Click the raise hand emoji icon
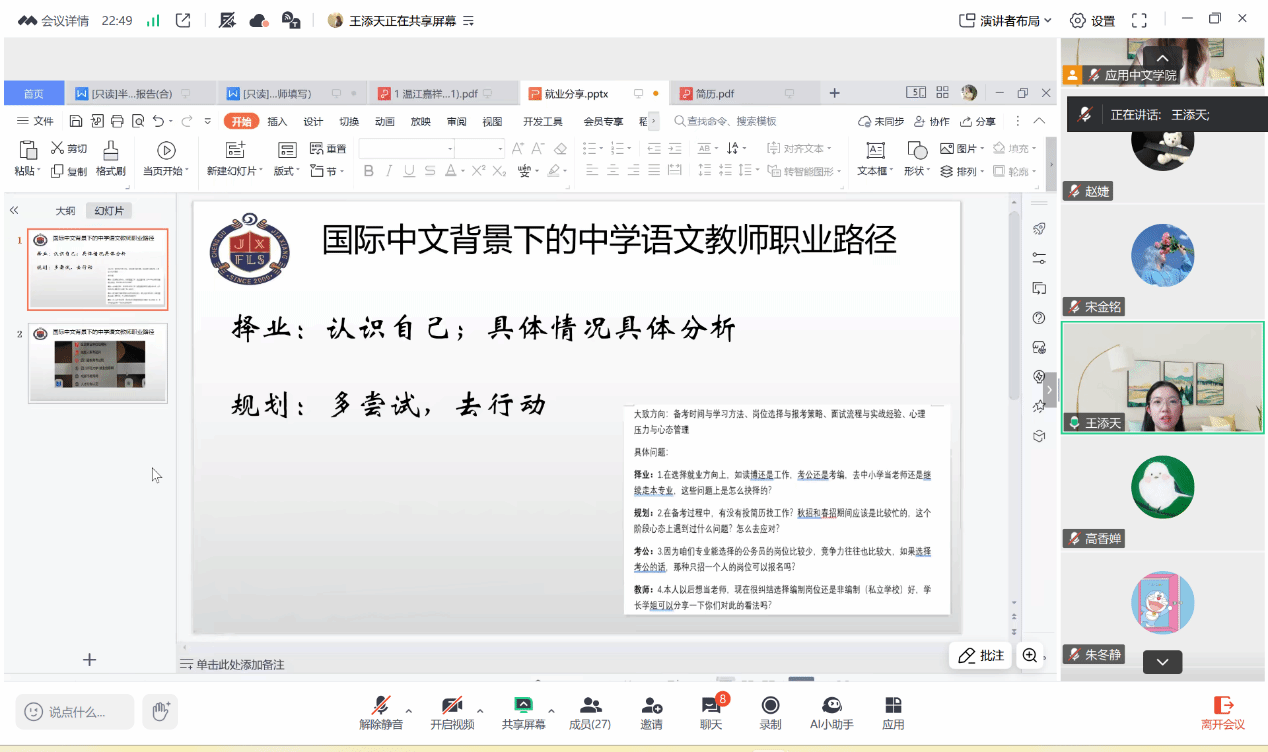This screenshot has width=1268, height=752. [159, 711]
